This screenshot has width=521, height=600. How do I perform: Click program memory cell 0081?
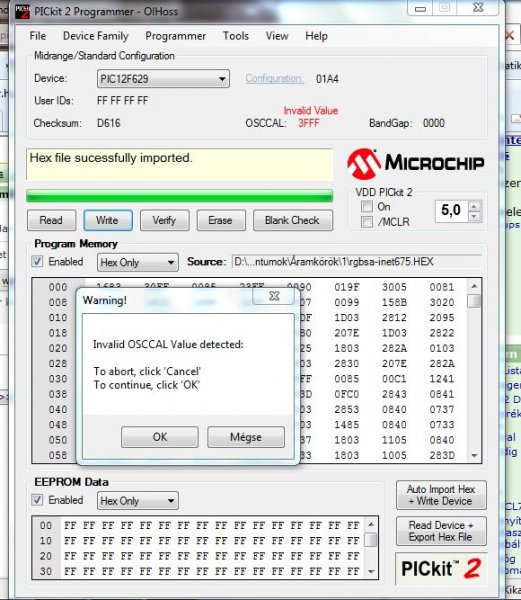point(441,287)
